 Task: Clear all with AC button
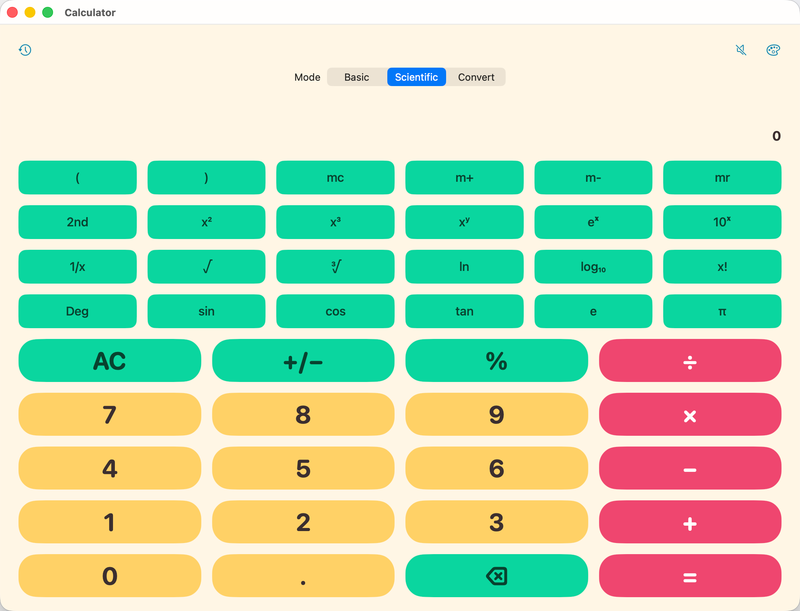110,361
